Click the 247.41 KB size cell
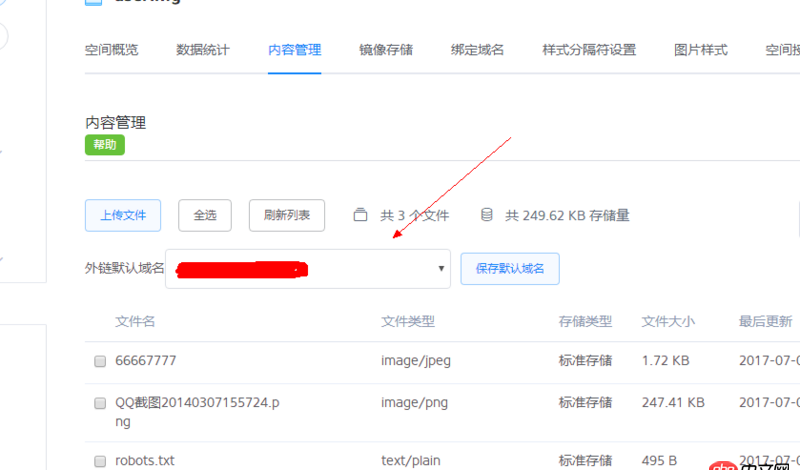 tap(673, 403)
